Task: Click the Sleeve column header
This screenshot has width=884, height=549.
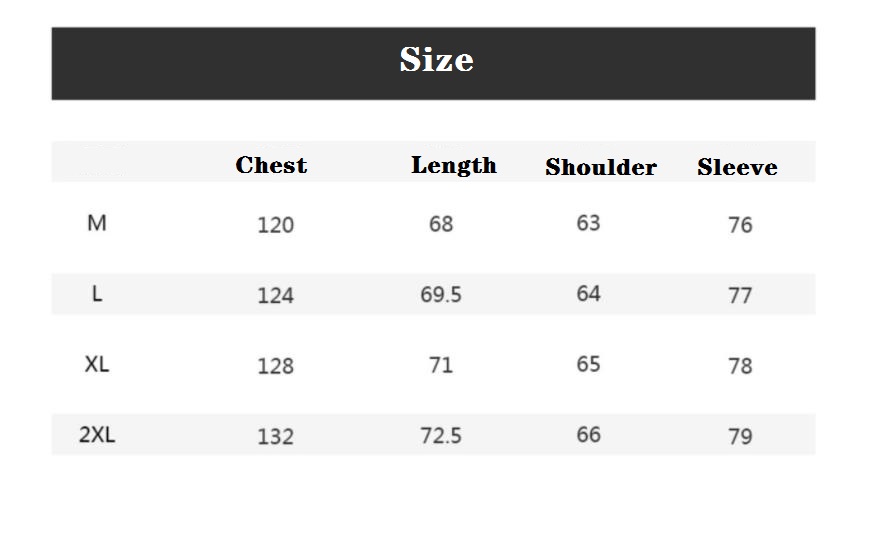Action: coord(737,168)
